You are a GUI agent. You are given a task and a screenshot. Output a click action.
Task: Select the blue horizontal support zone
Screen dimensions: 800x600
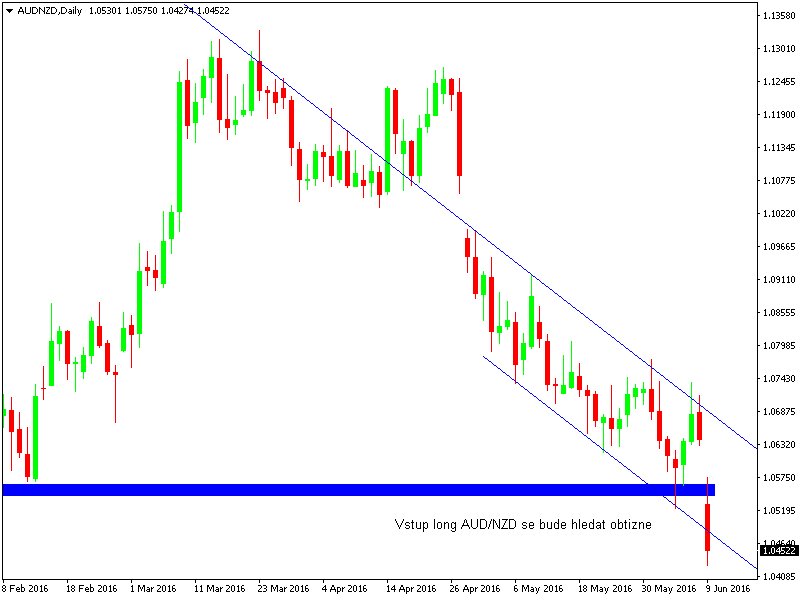point(359,490)
